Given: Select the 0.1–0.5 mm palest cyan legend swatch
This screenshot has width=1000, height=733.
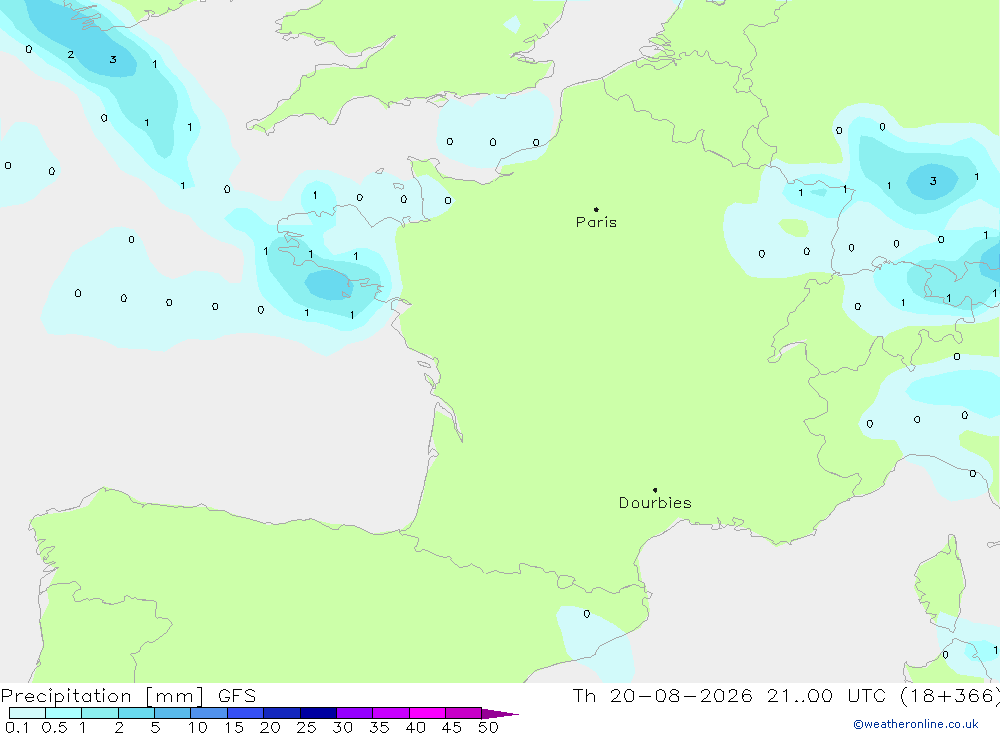Looking at the screenshot, I should [27, 713].
